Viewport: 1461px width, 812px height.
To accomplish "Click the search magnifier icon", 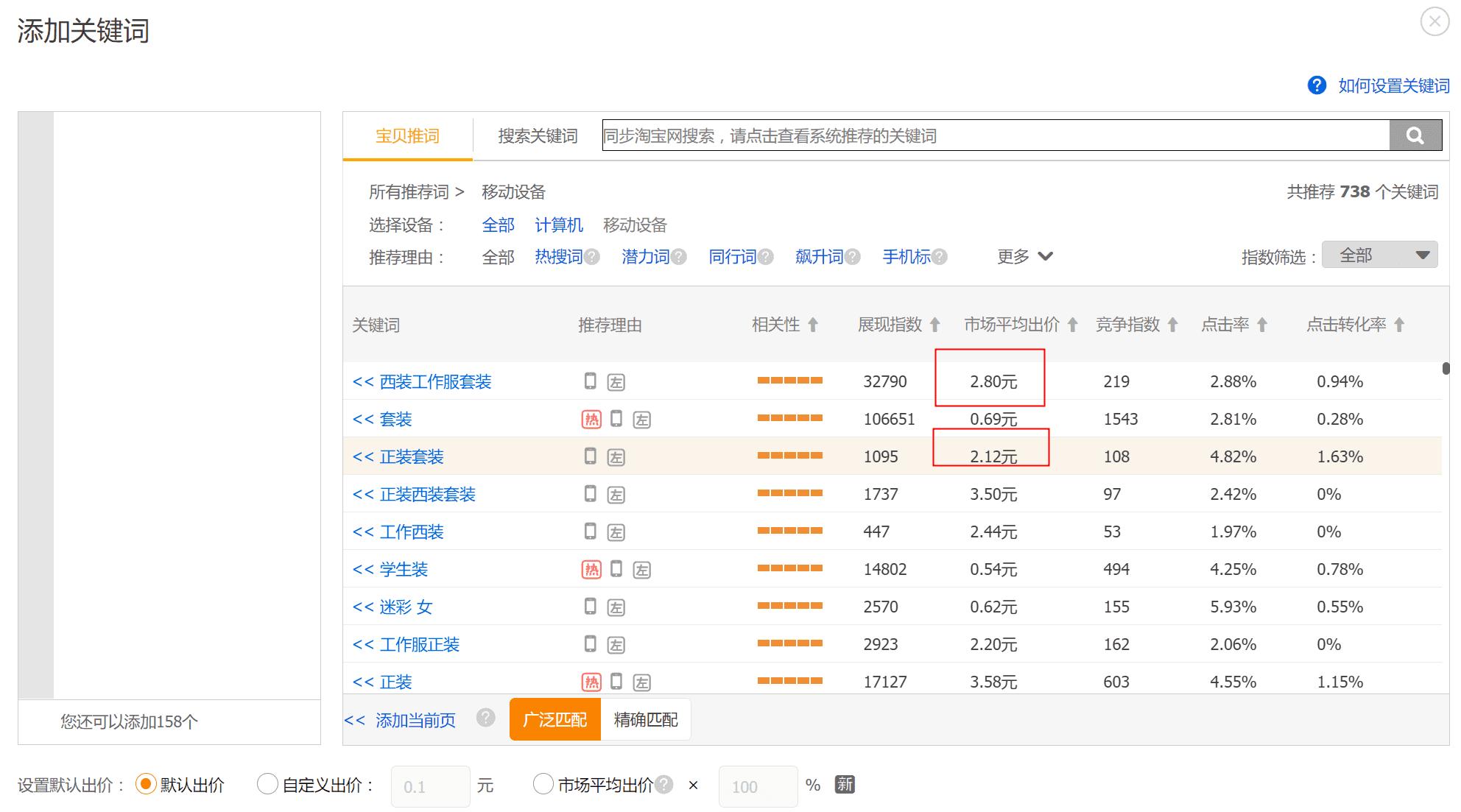I will pyautogui.click(x=1414, y=135).
